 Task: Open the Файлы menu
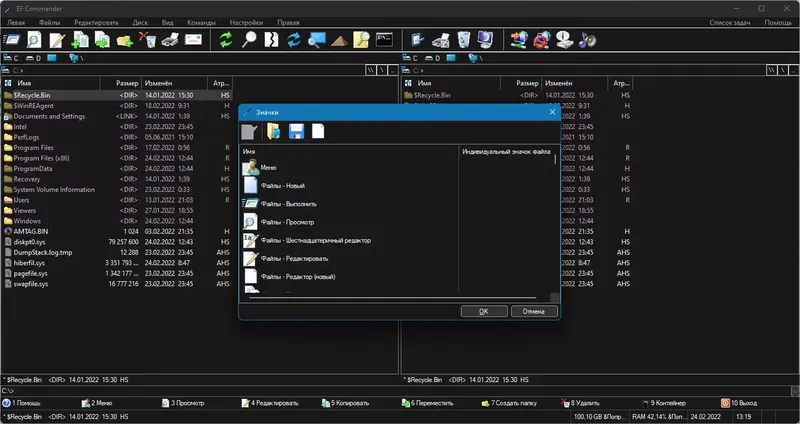pyautogui.click(x=49, y=22)
